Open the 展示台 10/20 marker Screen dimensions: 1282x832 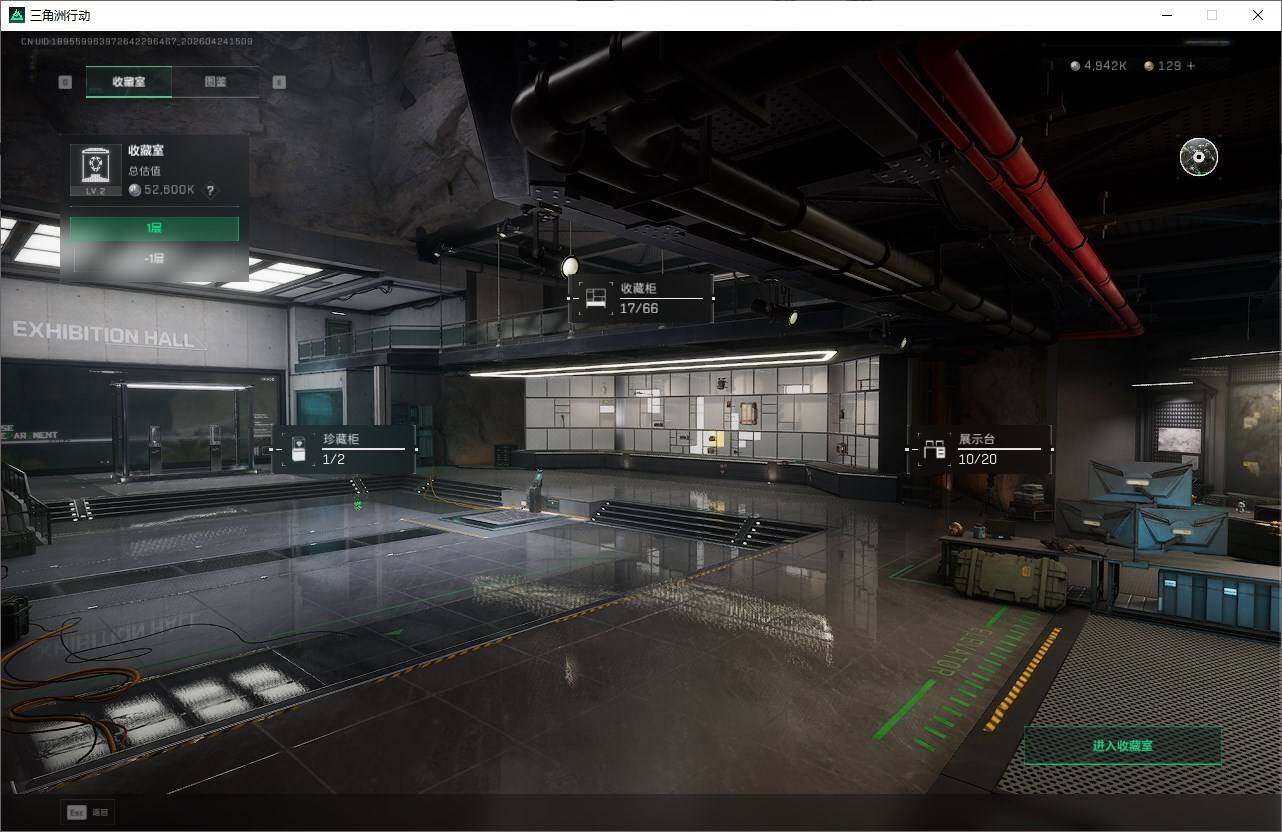[x=980, y=449]
